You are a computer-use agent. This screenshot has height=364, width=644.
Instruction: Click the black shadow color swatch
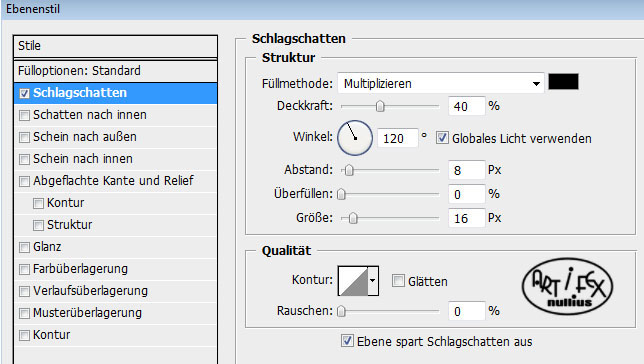pyautogui.click(x=563, y=81)
